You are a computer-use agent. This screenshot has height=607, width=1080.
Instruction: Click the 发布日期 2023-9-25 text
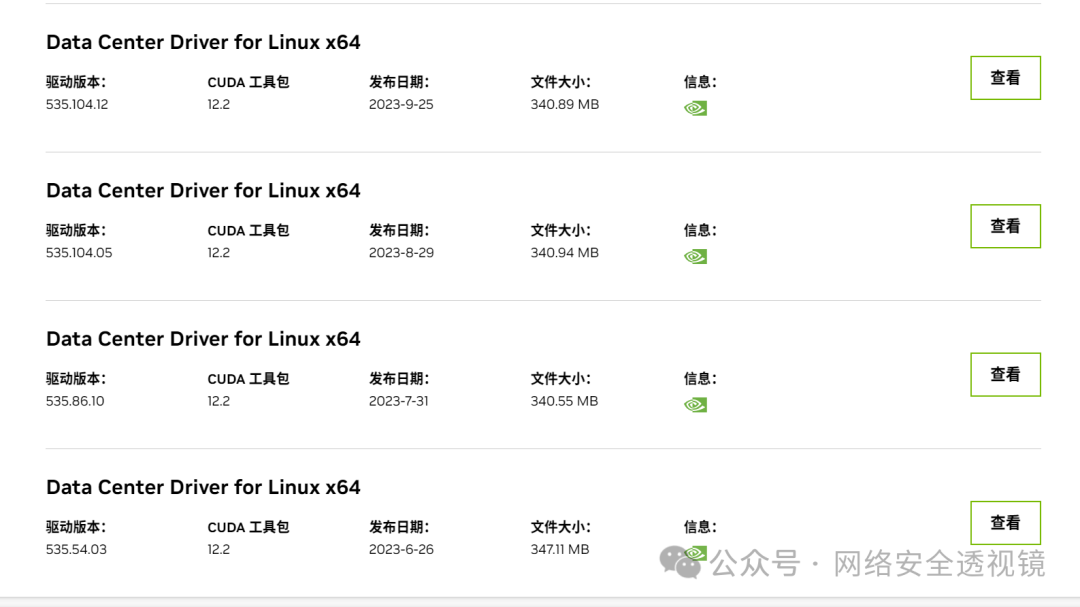pyautogui.click(x=398, y=104)
